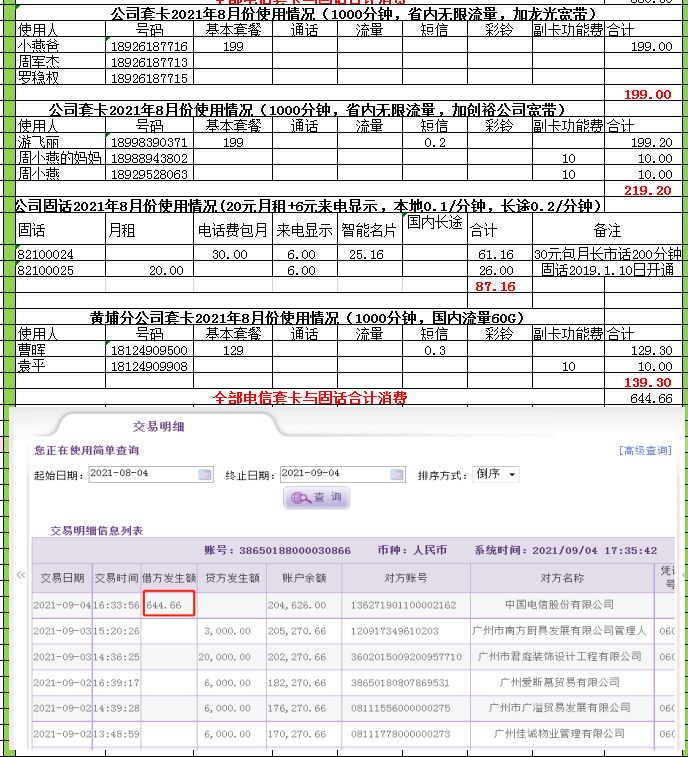Open the start date calendar picker
Viewport: 688px width, 757px height.
pos(205,473)
